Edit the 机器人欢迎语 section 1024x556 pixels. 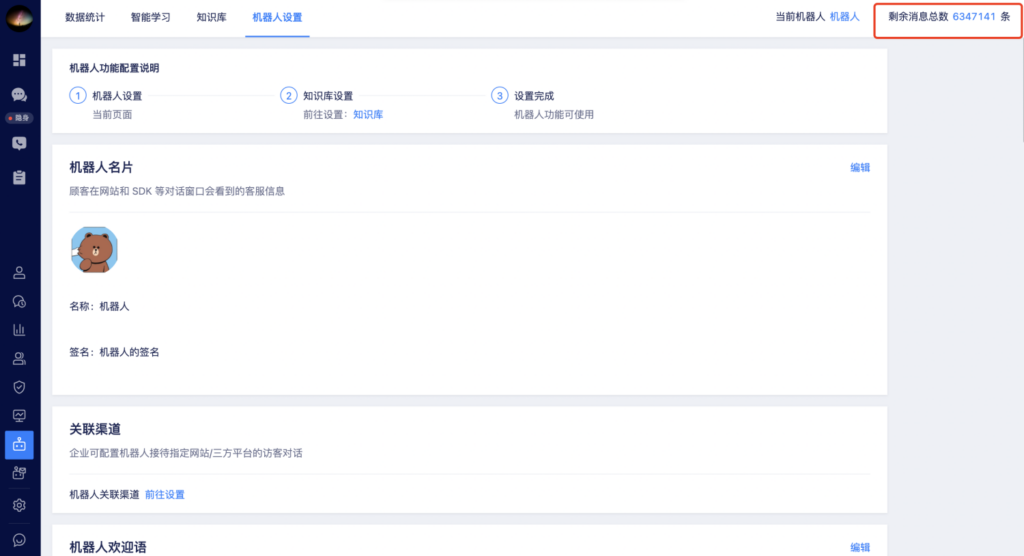coord(860,548)
